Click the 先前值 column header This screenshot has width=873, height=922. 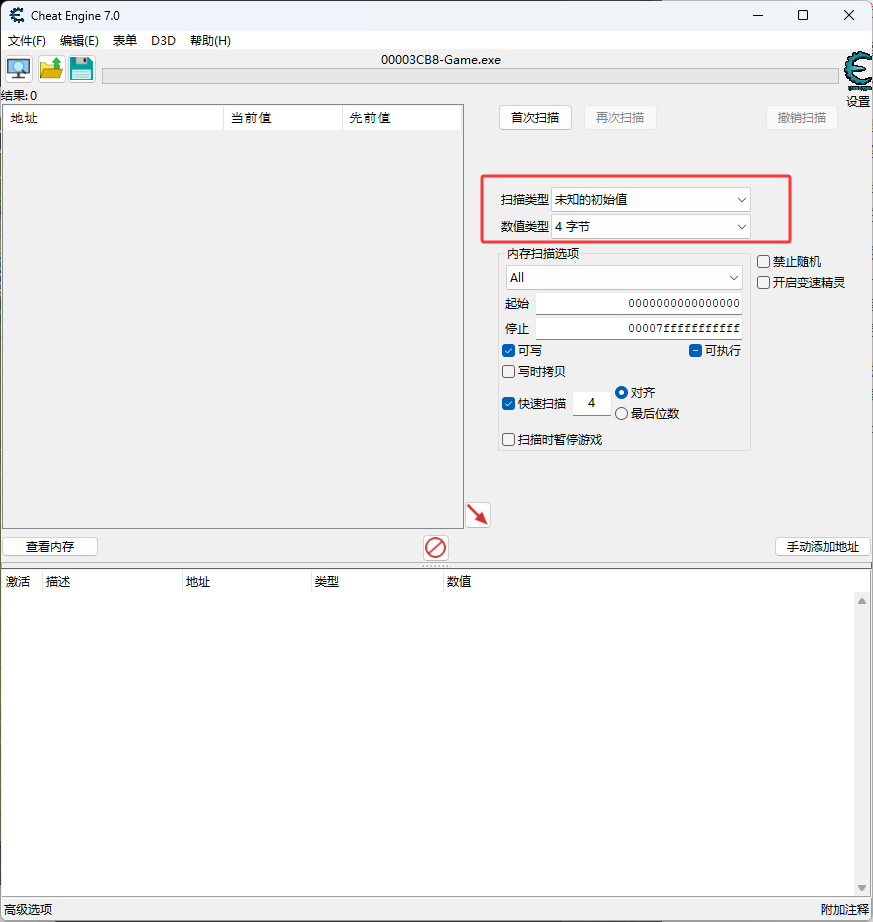(402, 118)
